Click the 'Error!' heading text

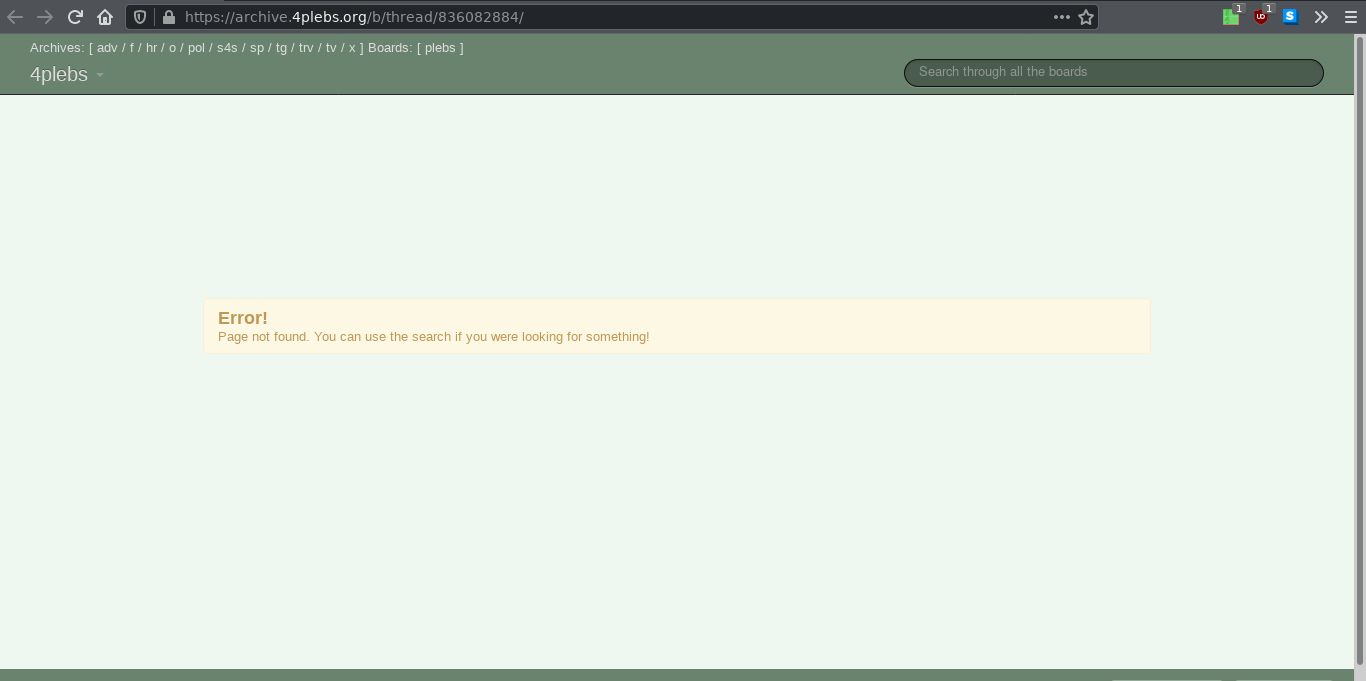tap(243, 317)
